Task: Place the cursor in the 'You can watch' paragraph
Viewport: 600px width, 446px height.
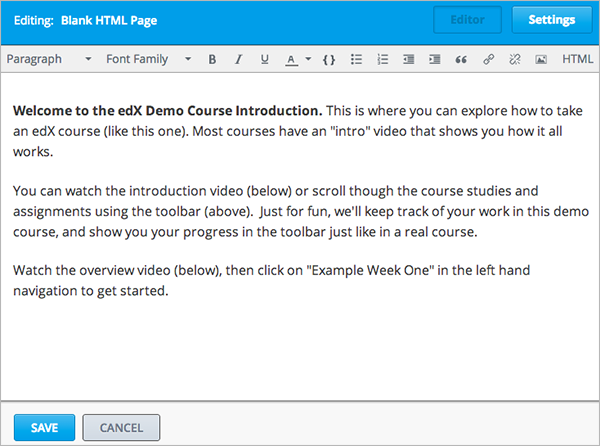Action: point(301,212)
